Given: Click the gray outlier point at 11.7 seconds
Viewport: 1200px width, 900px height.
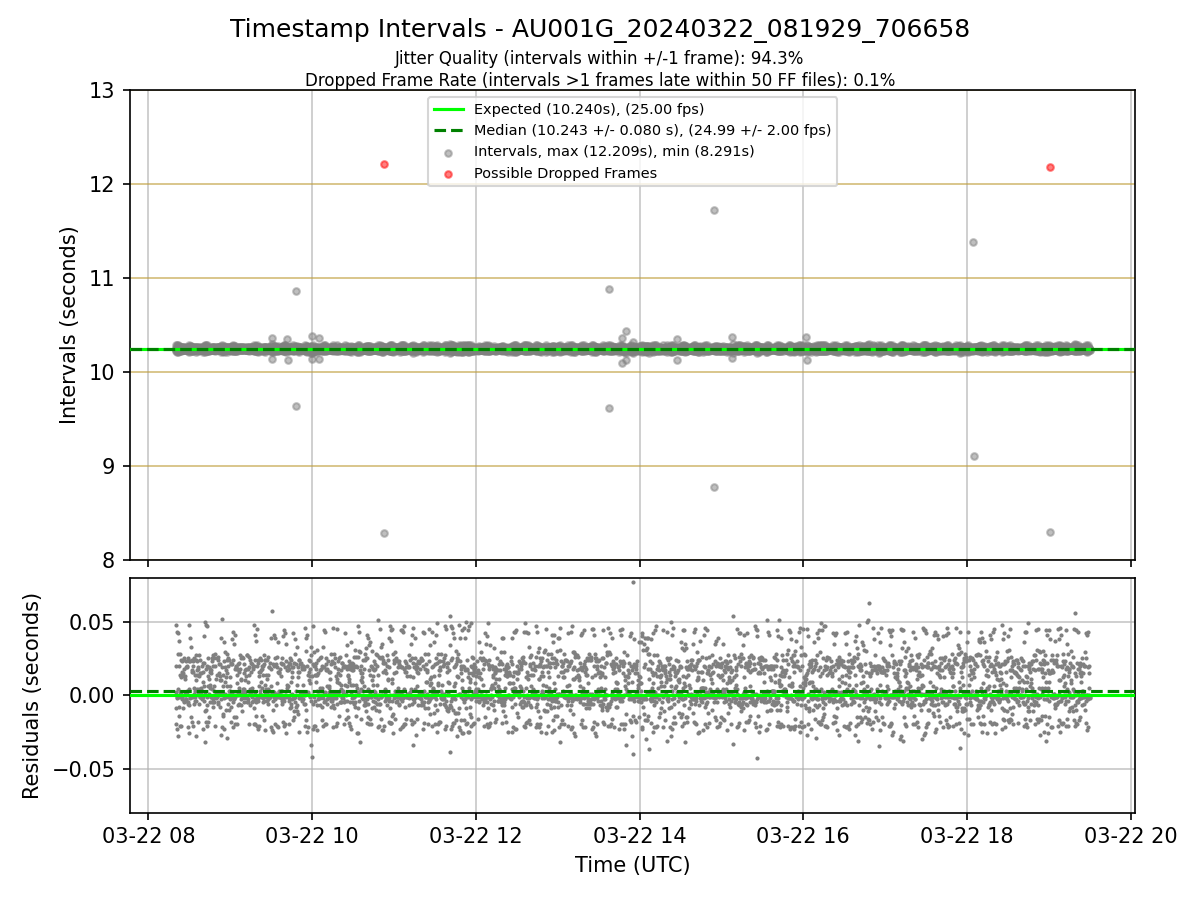Looking at the screenshot, I should click(714, 210).
